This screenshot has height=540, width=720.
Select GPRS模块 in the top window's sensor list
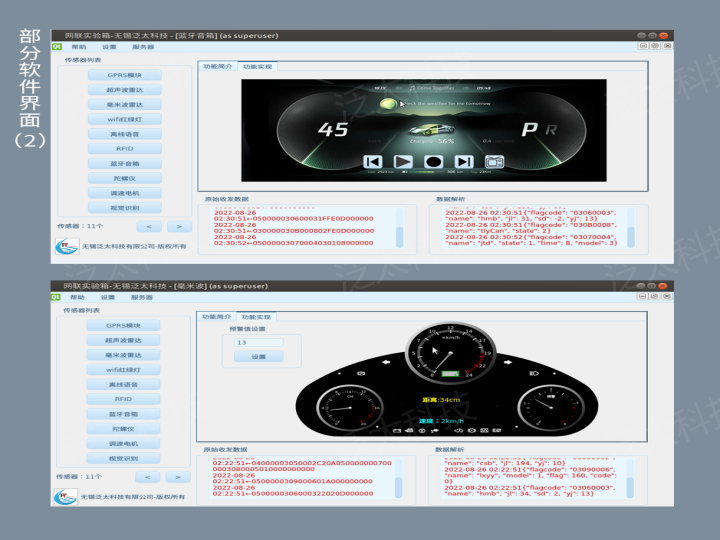pyautogui.click(x=124, y=75)
